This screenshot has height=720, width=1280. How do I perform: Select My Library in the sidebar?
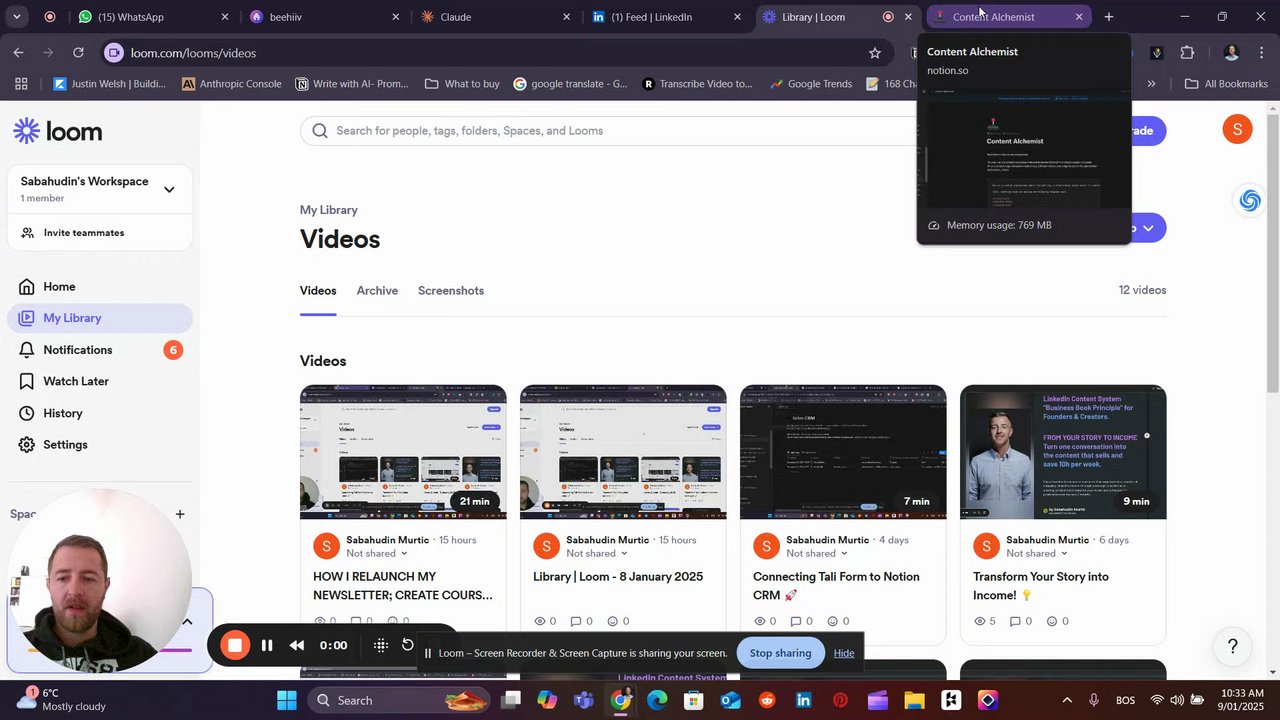[100, 318]
